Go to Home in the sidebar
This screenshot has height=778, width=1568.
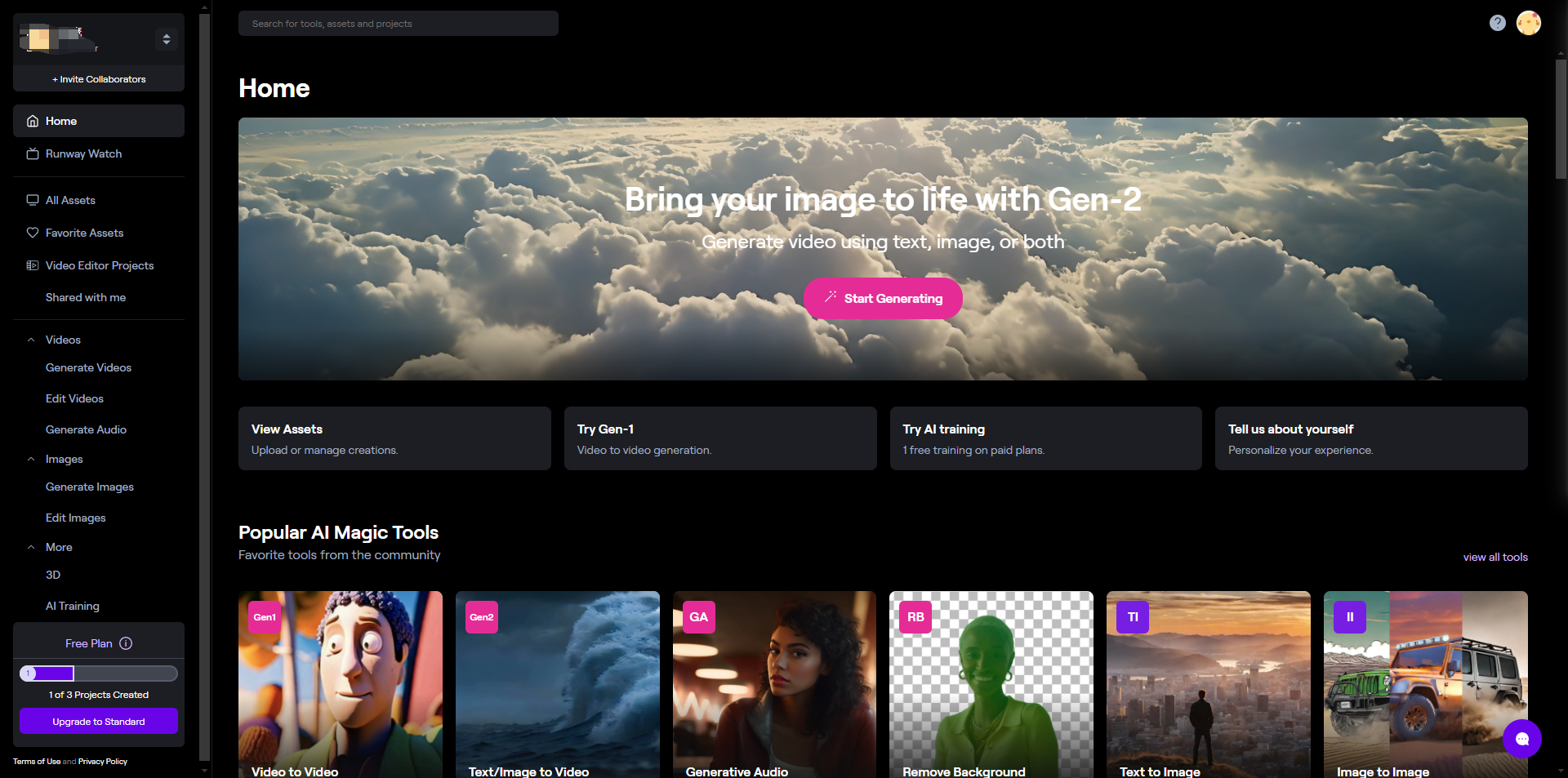click(99, 121)
